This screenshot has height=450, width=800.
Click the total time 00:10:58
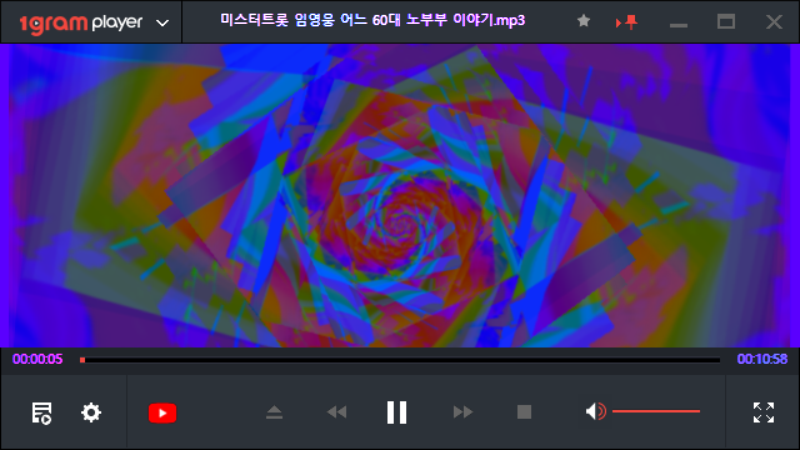tap(762, 359)
